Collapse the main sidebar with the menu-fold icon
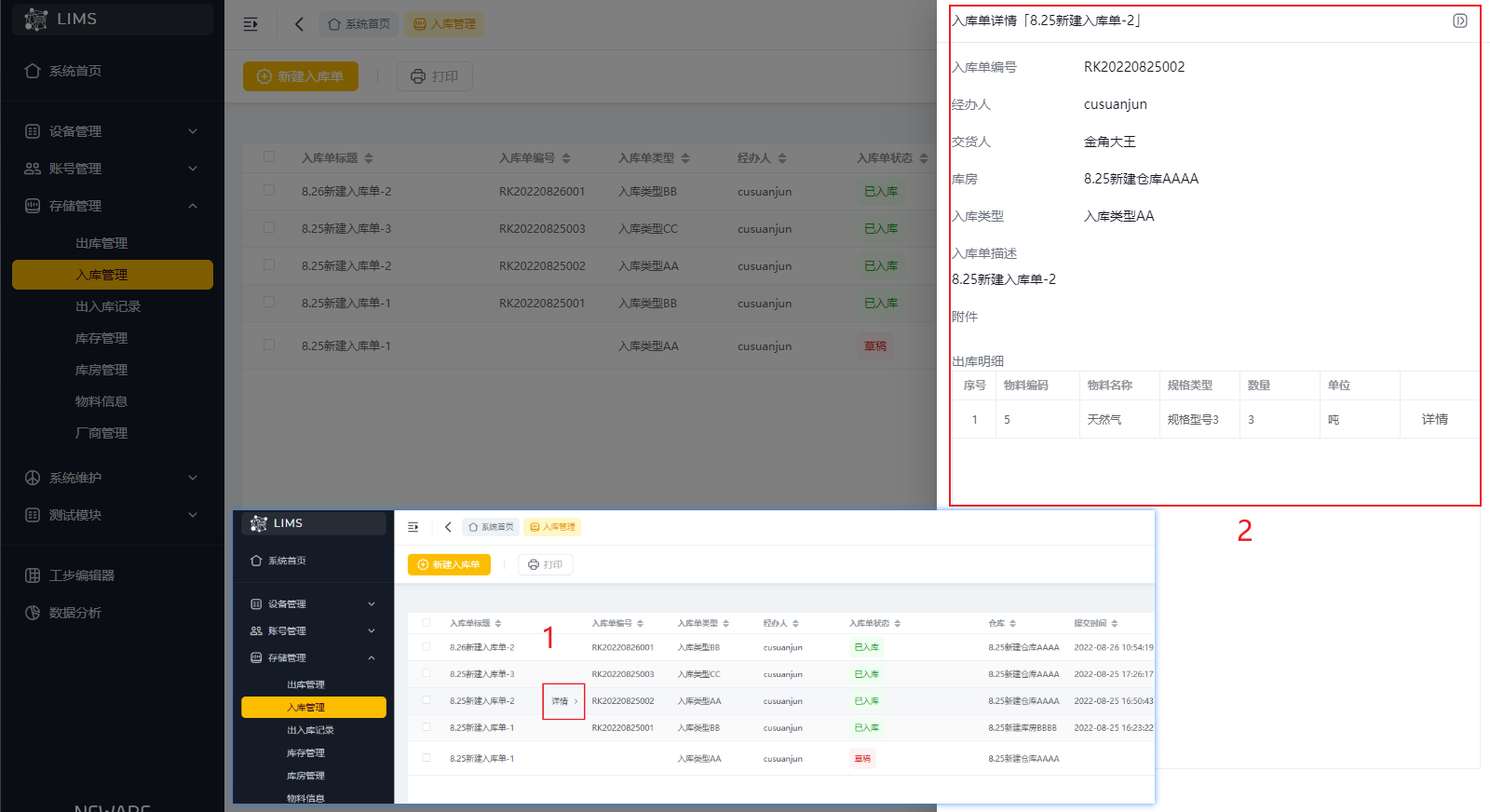1490x812 pixels. click(251, 24)
